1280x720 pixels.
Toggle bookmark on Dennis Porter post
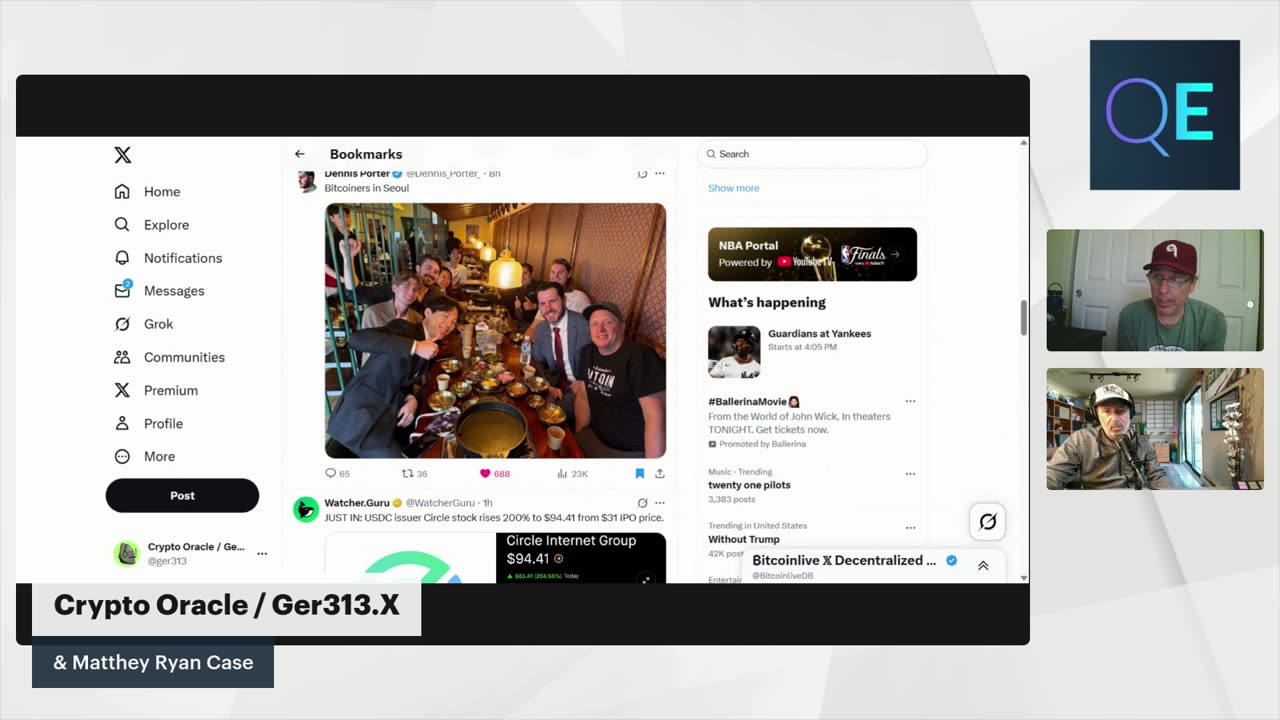(640, 473)
